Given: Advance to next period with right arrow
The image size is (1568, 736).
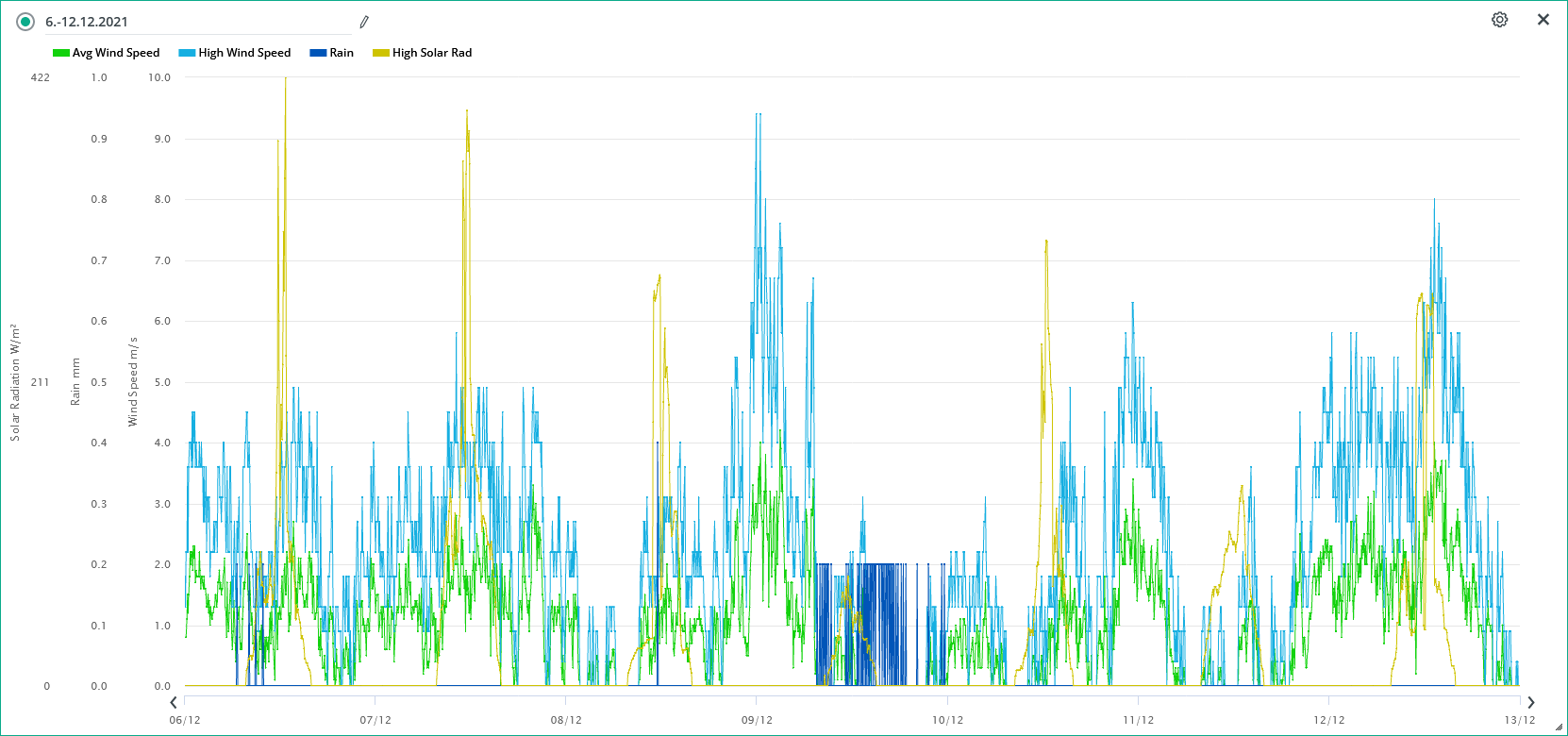Looking at the screenshot, I should click(x=1530, y=702).
